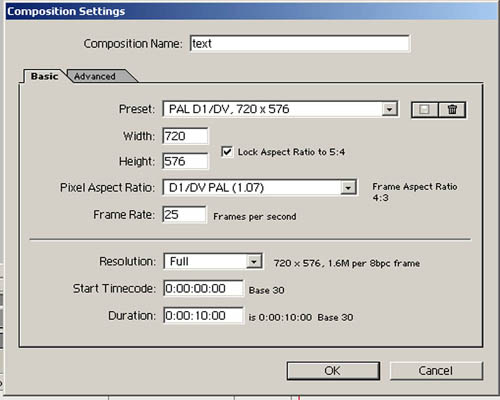500x400 pixels.
Task: Click the Duration input field
Action: [203, 315]
